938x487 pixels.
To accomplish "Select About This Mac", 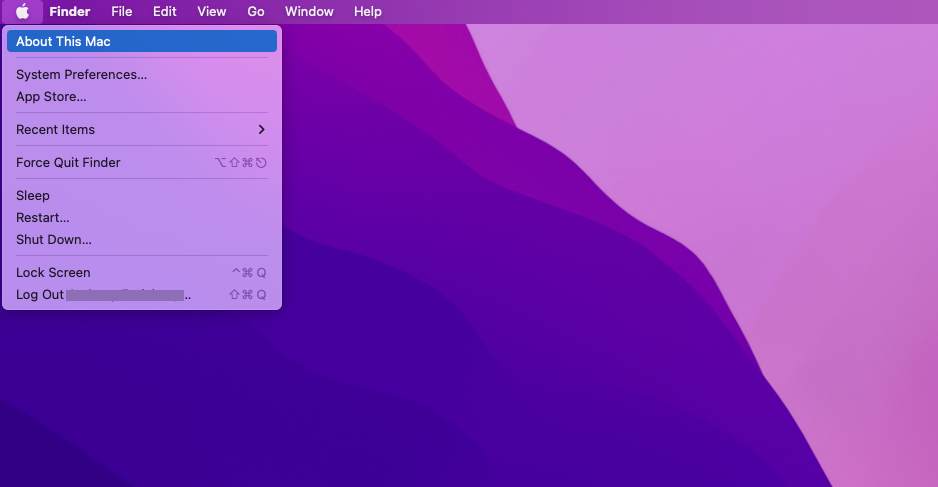I will 142,41.
